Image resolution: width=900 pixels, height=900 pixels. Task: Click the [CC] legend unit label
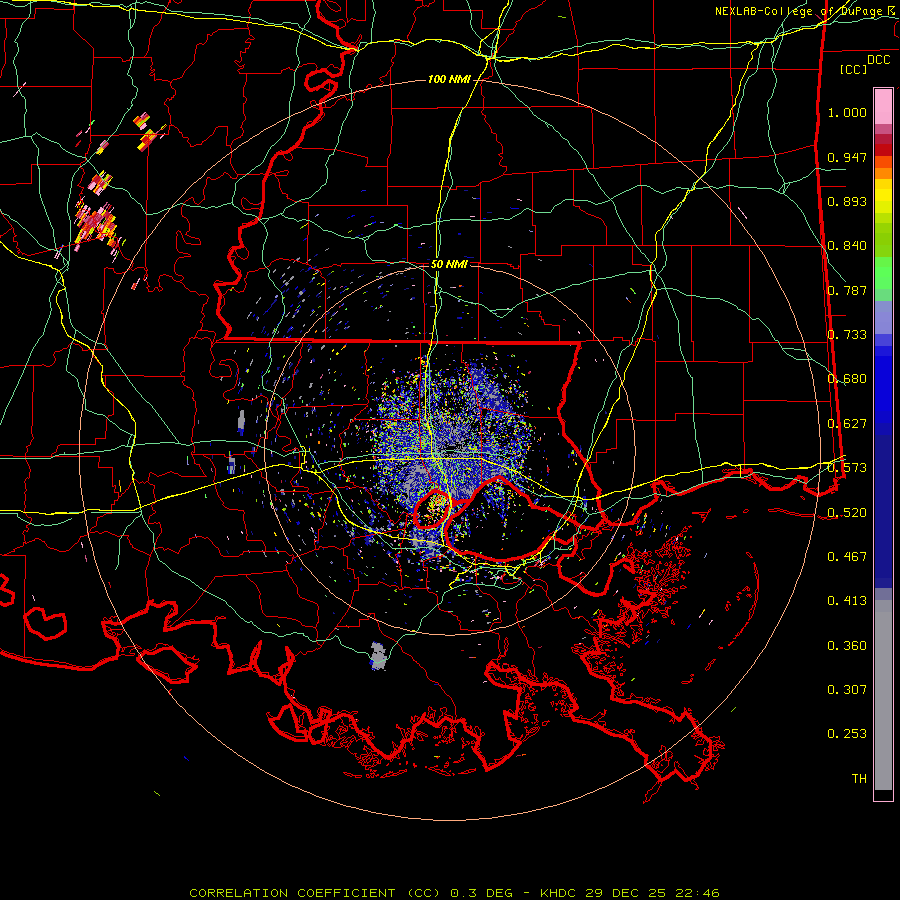(x=853, y=69)
